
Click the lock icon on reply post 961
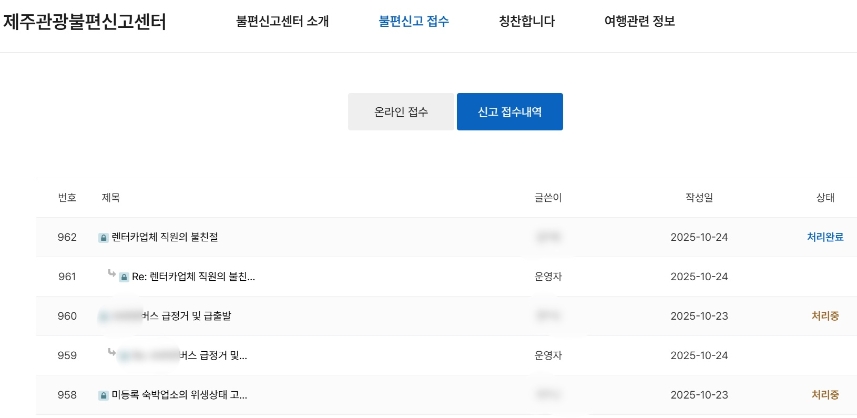(124, 277)
